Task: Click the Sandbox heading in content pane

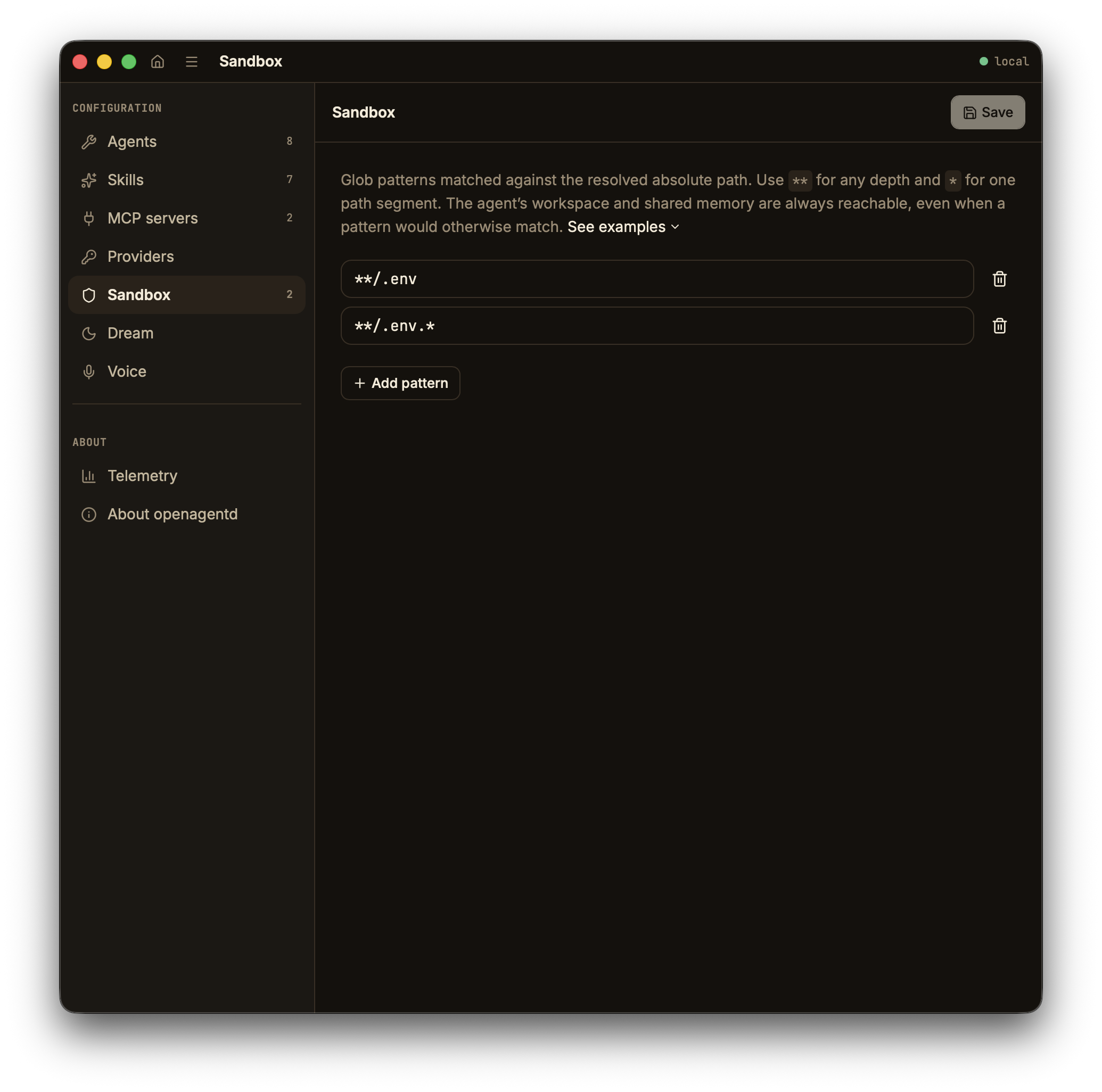Action: click(363, 112)
